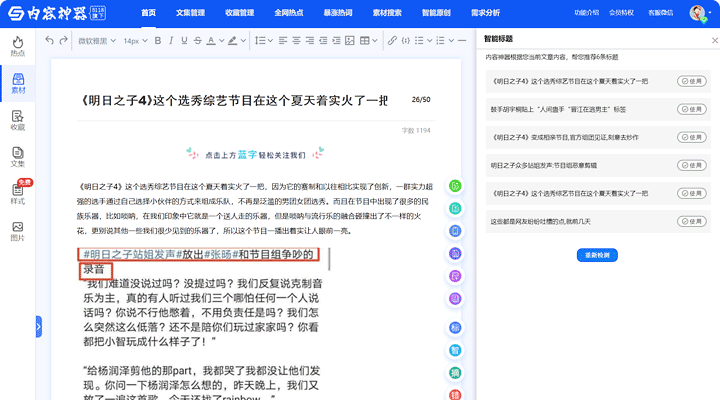Apply italic formatting

[x=171, y=40]
